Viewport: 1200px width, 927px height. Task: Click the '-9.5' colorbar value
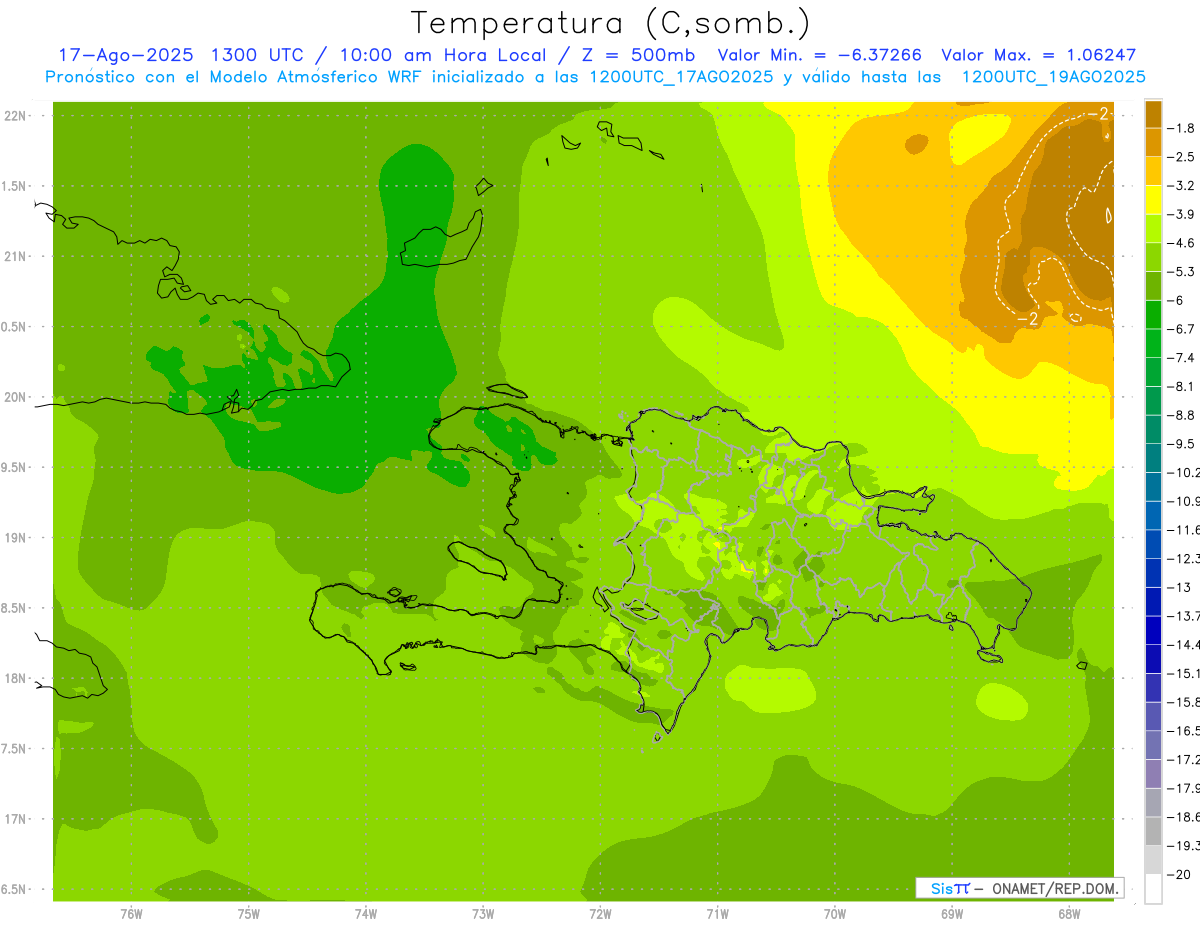click(x=1181, y=444)
